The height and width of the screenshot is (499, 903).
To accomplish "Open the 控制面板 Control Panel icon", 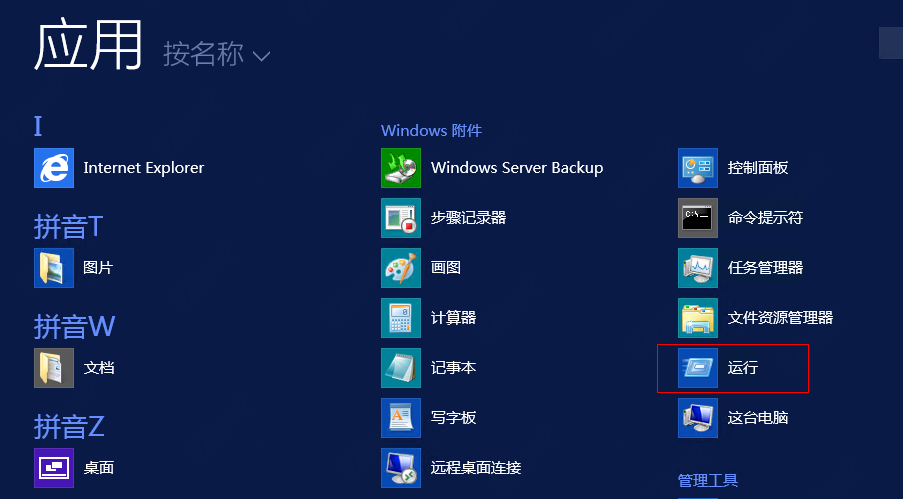I will click(698, 168).
